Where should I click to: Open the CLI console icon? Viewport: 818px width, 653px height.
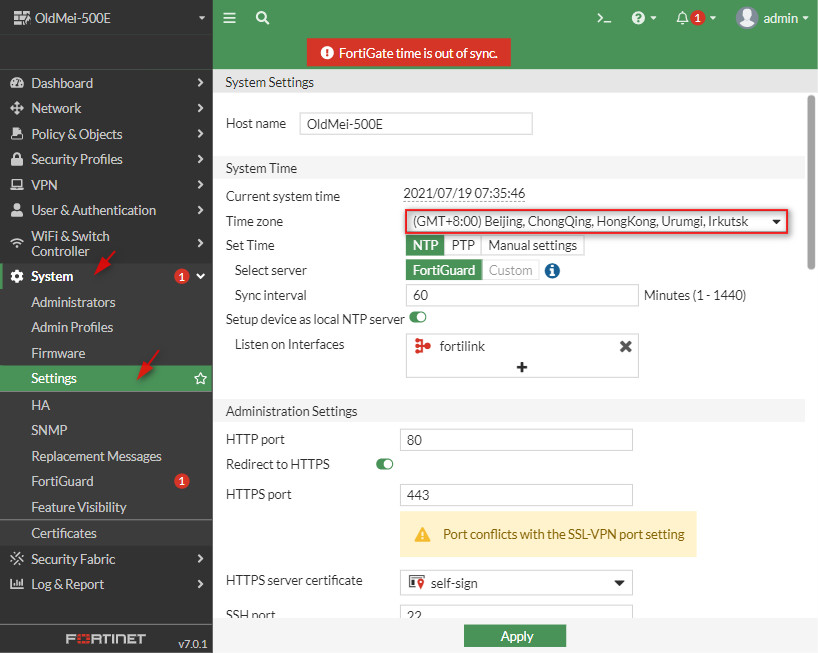pos(604,18)
